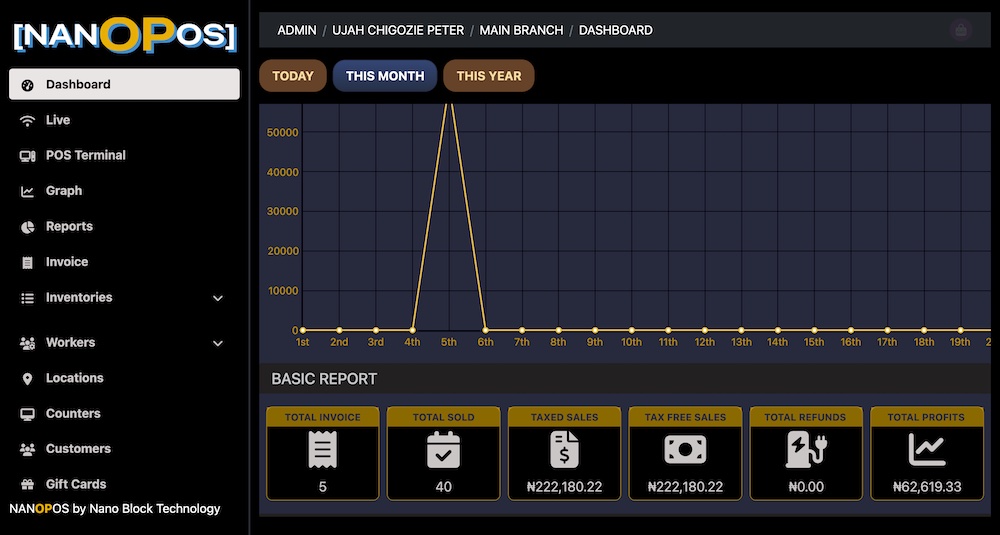Click the Total Invoice receipt icon
1000x535 pixels.
323,449
